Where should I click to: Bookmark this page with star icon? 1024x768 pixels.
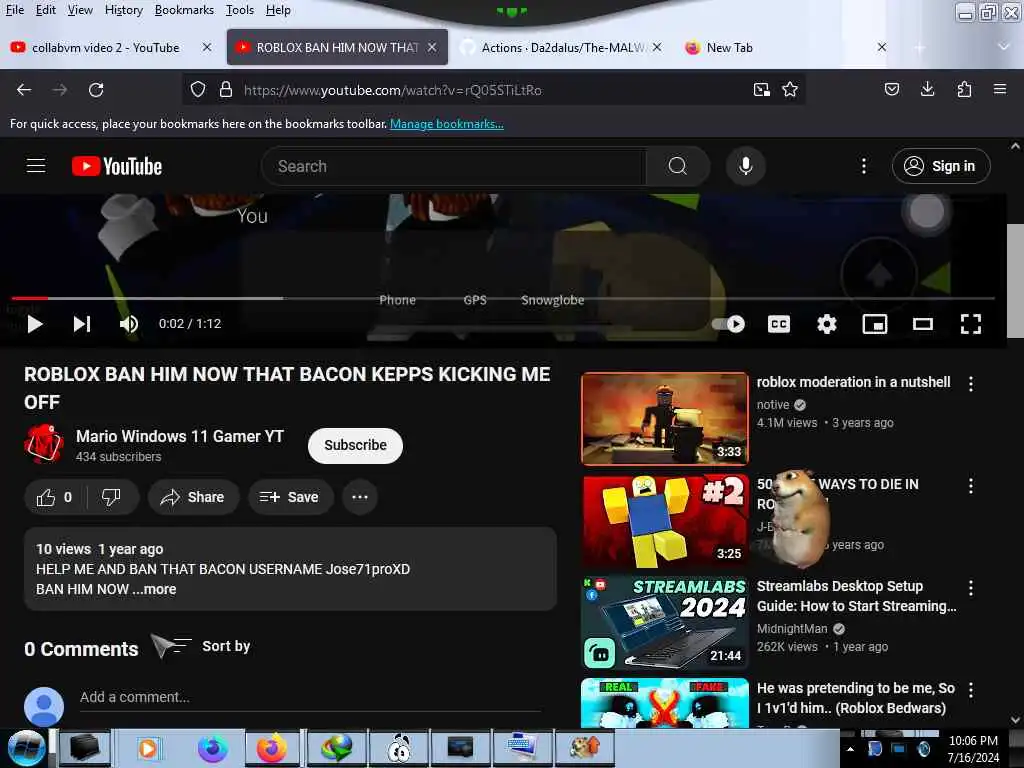point(790,90)
